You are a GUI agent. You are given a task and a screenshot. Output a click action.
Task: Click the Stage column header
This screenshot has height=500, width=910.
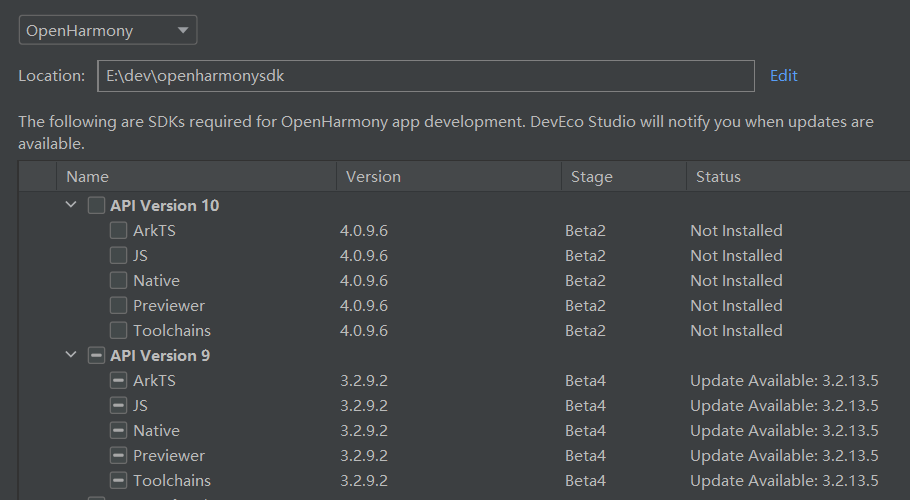[x=624, y=176]
